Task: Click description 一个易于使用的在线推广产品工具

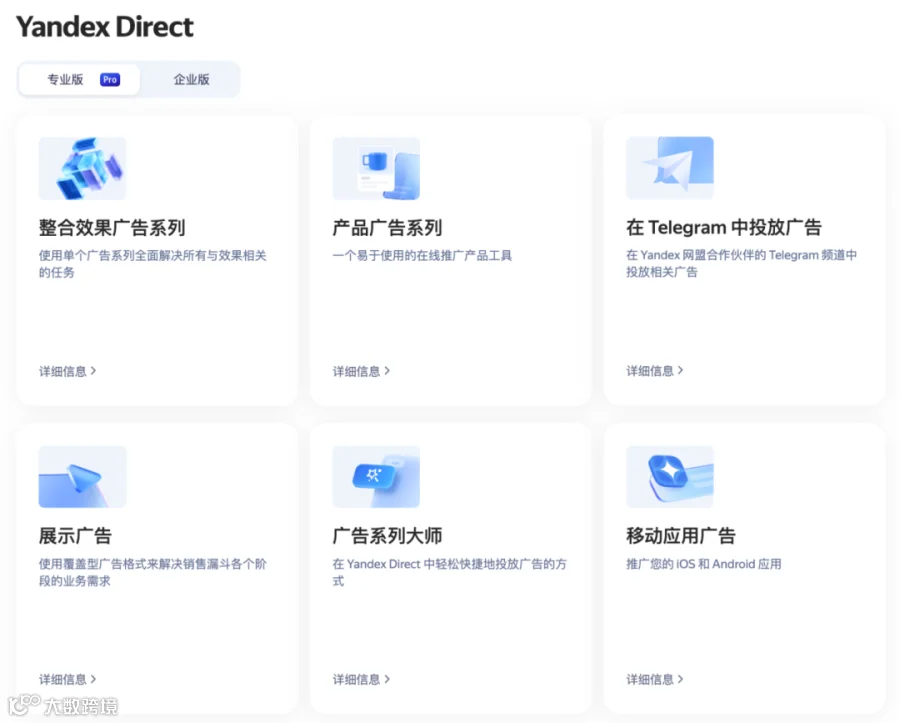Action: pos(422,255)
